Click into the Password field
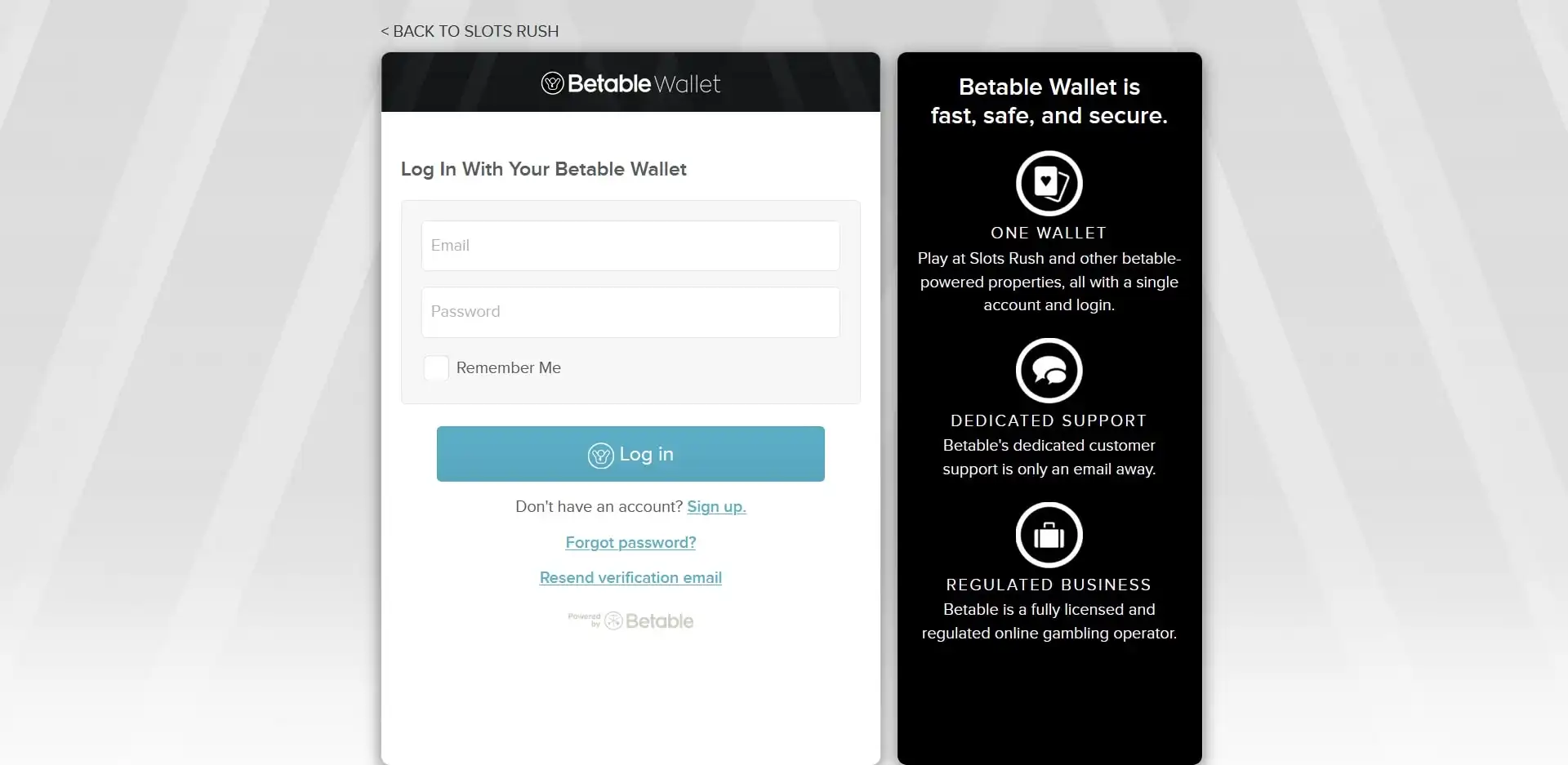 (630, 312)
